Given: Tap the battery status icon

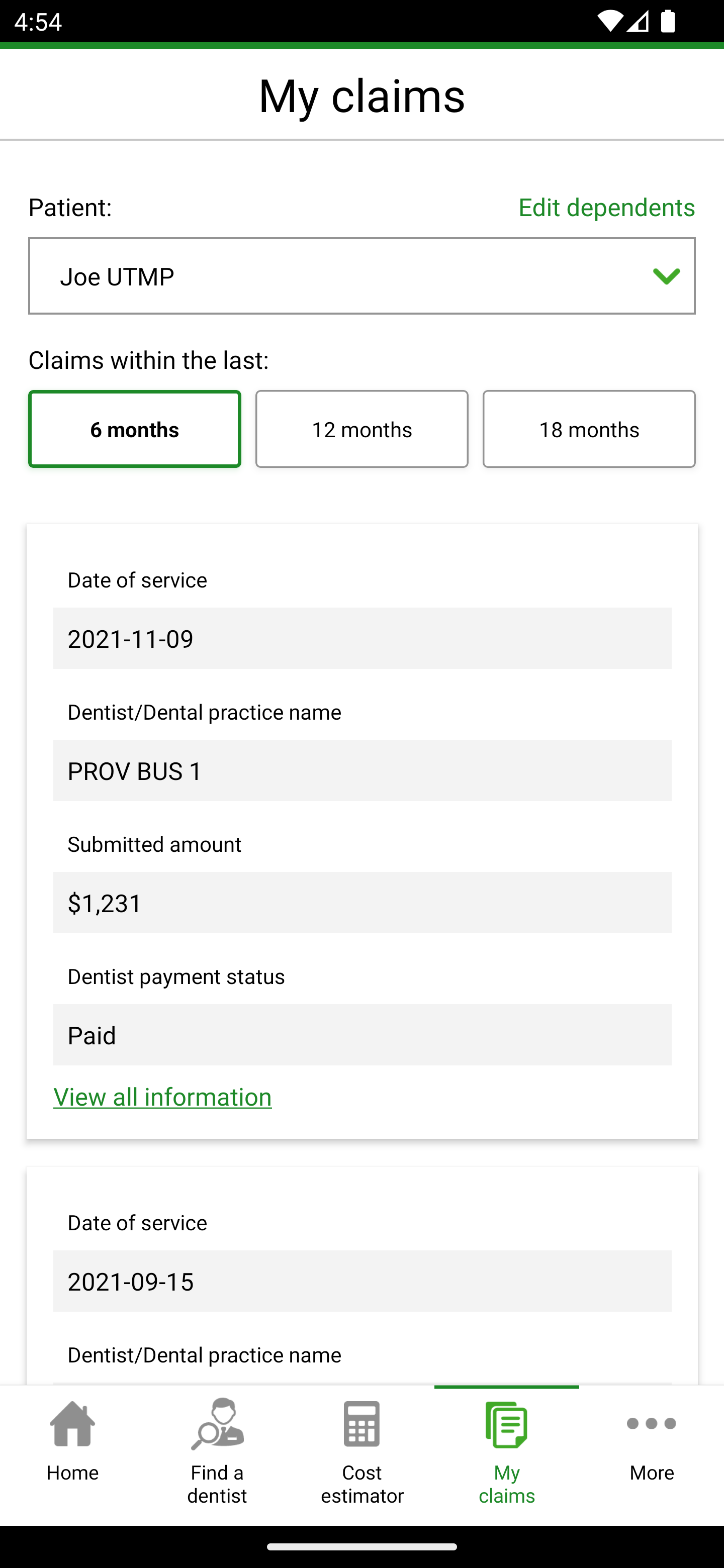Looking at the screenshot, I should pyautogui.click(x=668, y=23).
